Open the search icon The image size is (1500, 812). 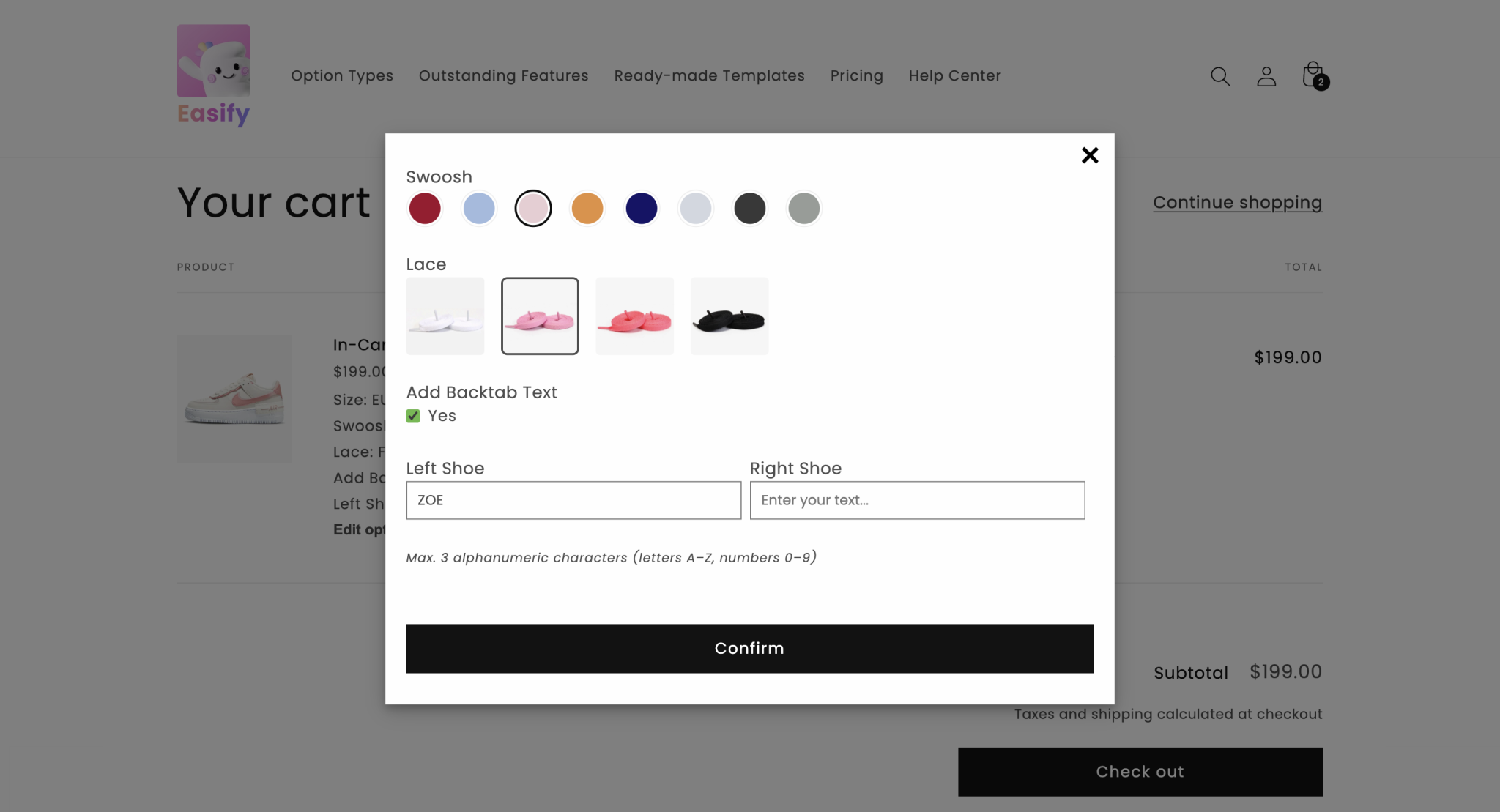tap(1220, 76)
